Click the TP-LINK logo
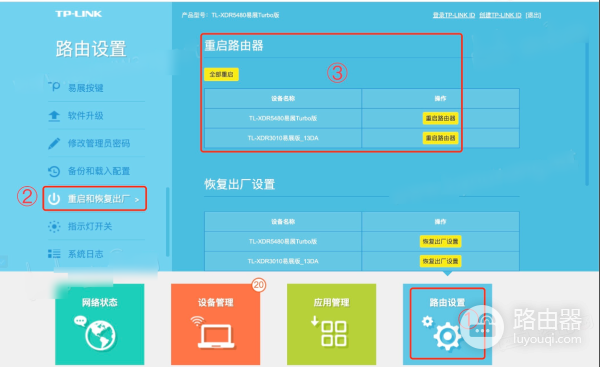Image resolution: width=600 pixels, height=367 pixels. pos(78,14)
